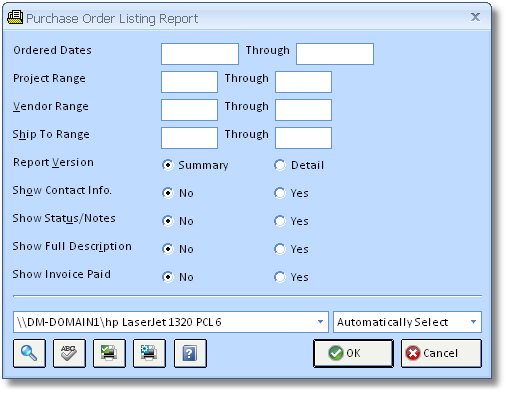Click the Cancel button
The height and width of the screenshot is (393, 506).
click(441, 353)
